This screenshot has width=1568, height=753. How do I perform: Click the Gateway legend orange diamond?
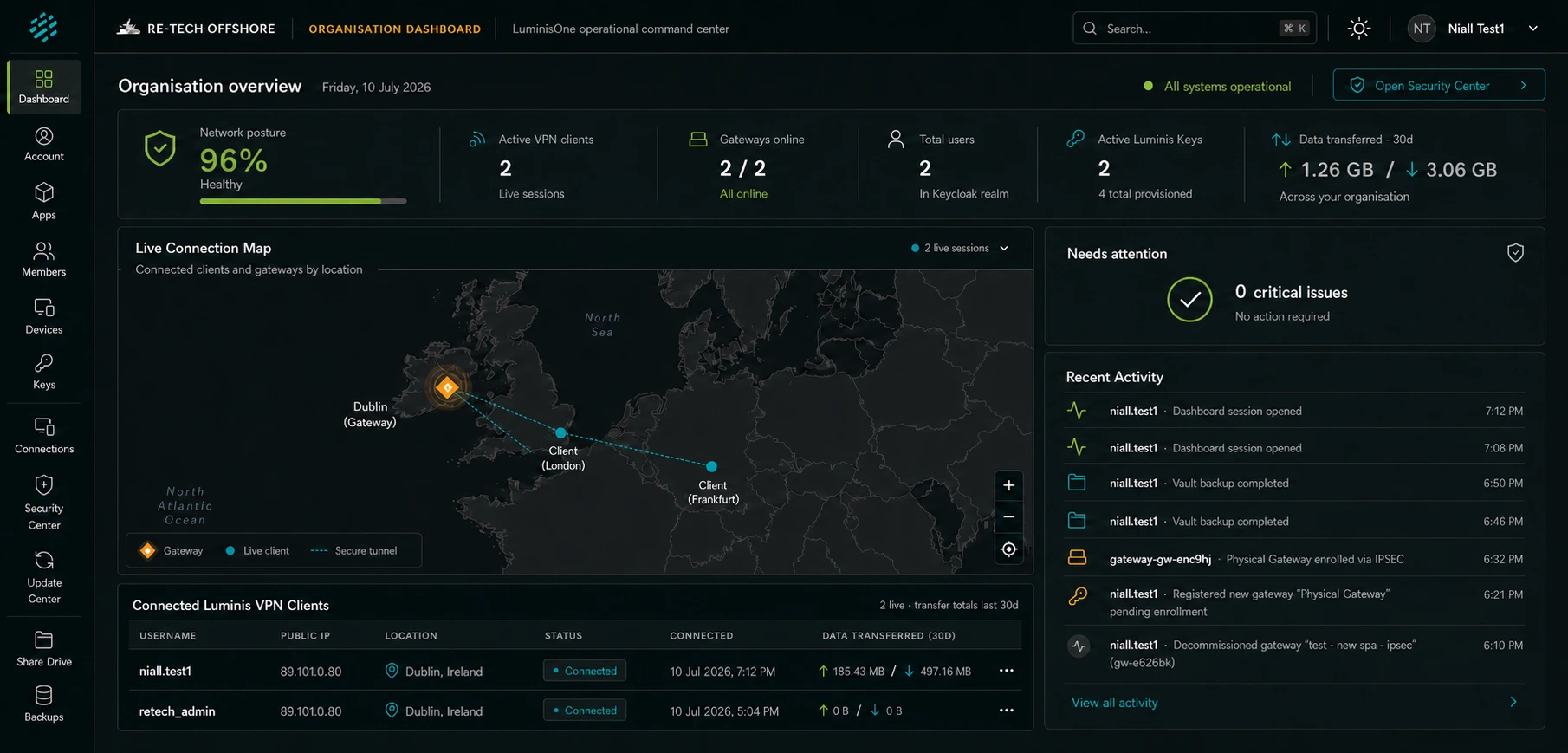tap(148, 551)
